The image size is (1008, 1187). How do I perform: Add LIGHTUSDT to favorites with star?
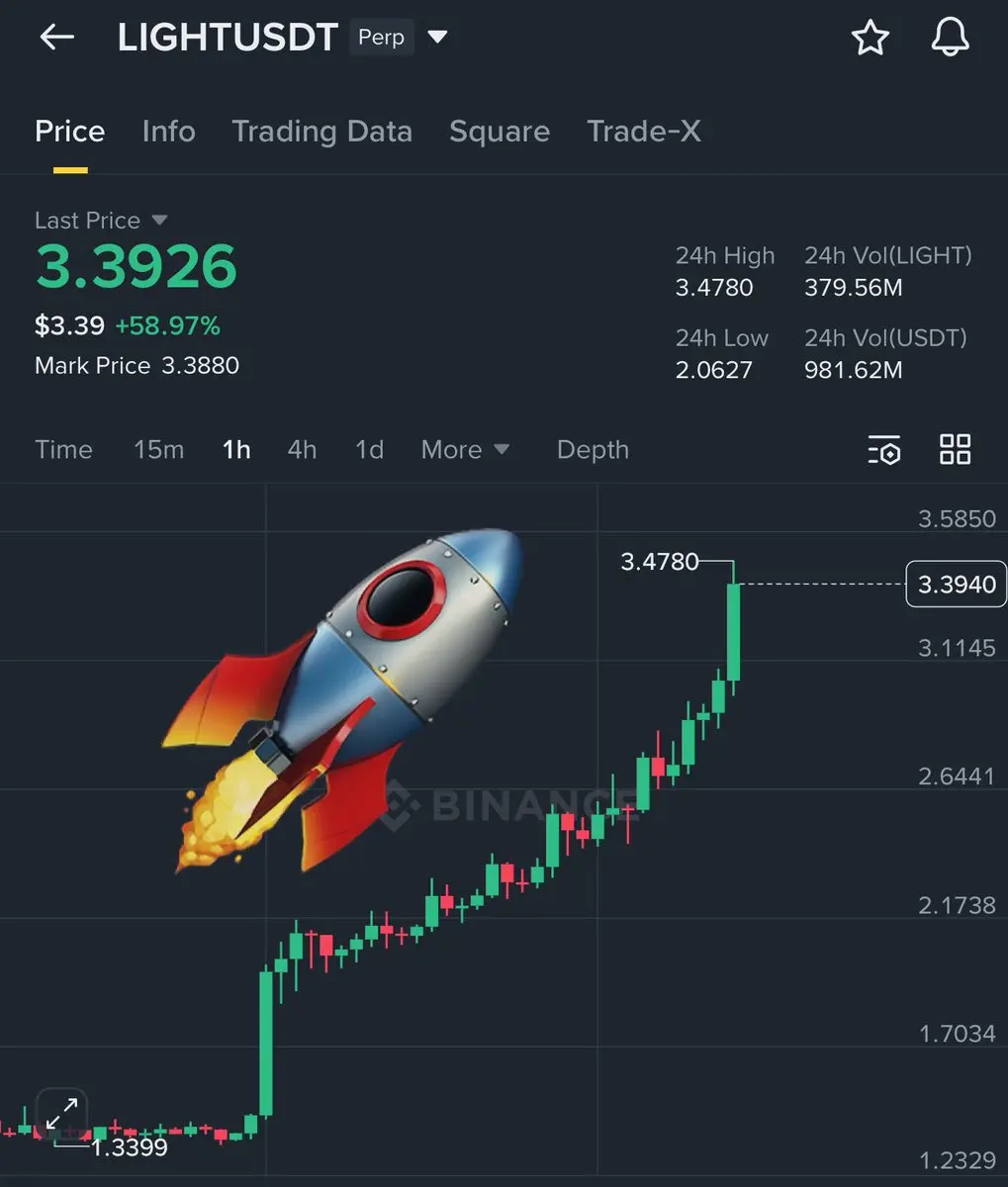[x=871, y=38]
